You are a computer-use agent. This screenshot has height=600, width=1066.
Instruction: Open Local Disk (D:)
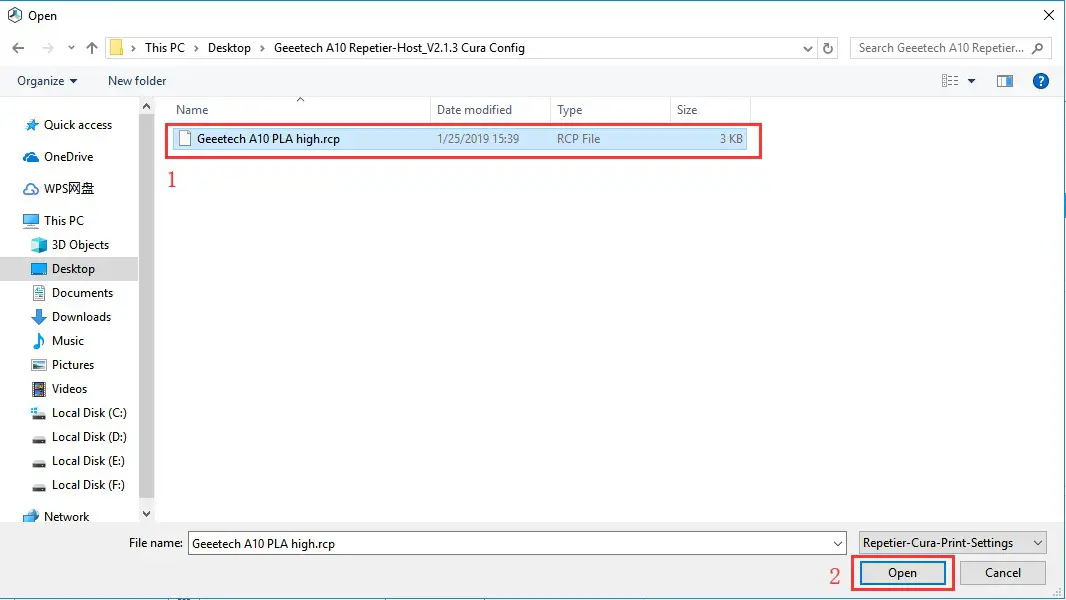click(x=89, y=437)
